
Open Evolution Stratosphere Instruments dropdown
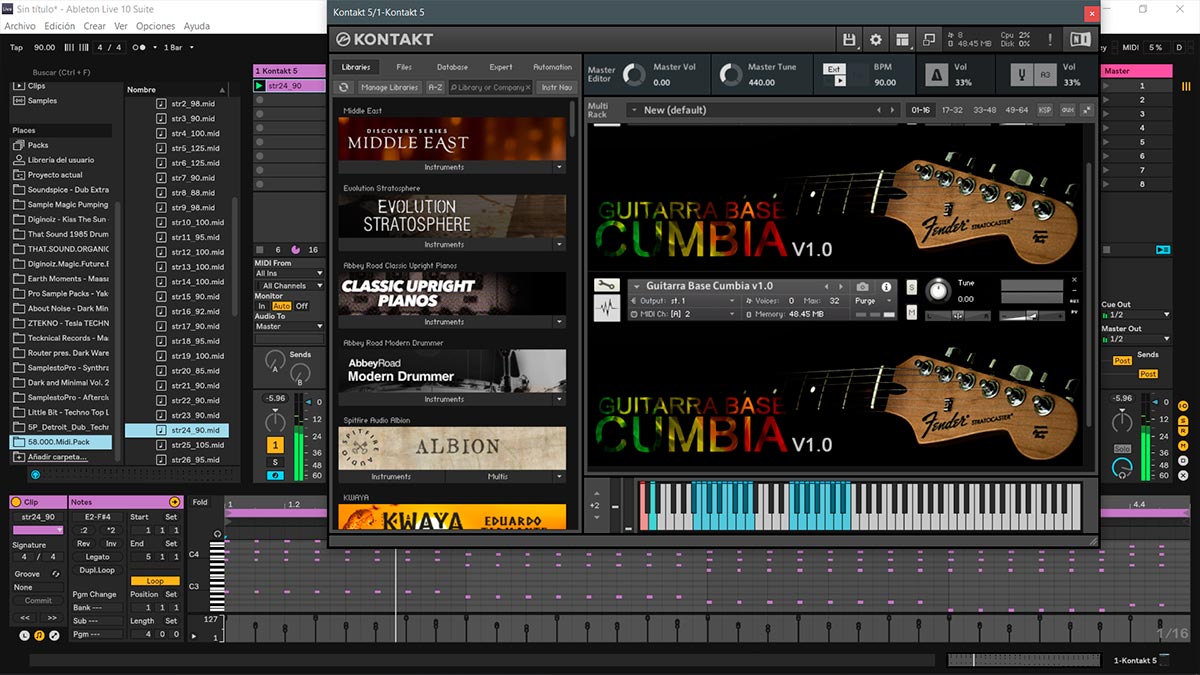click(560, 244)
